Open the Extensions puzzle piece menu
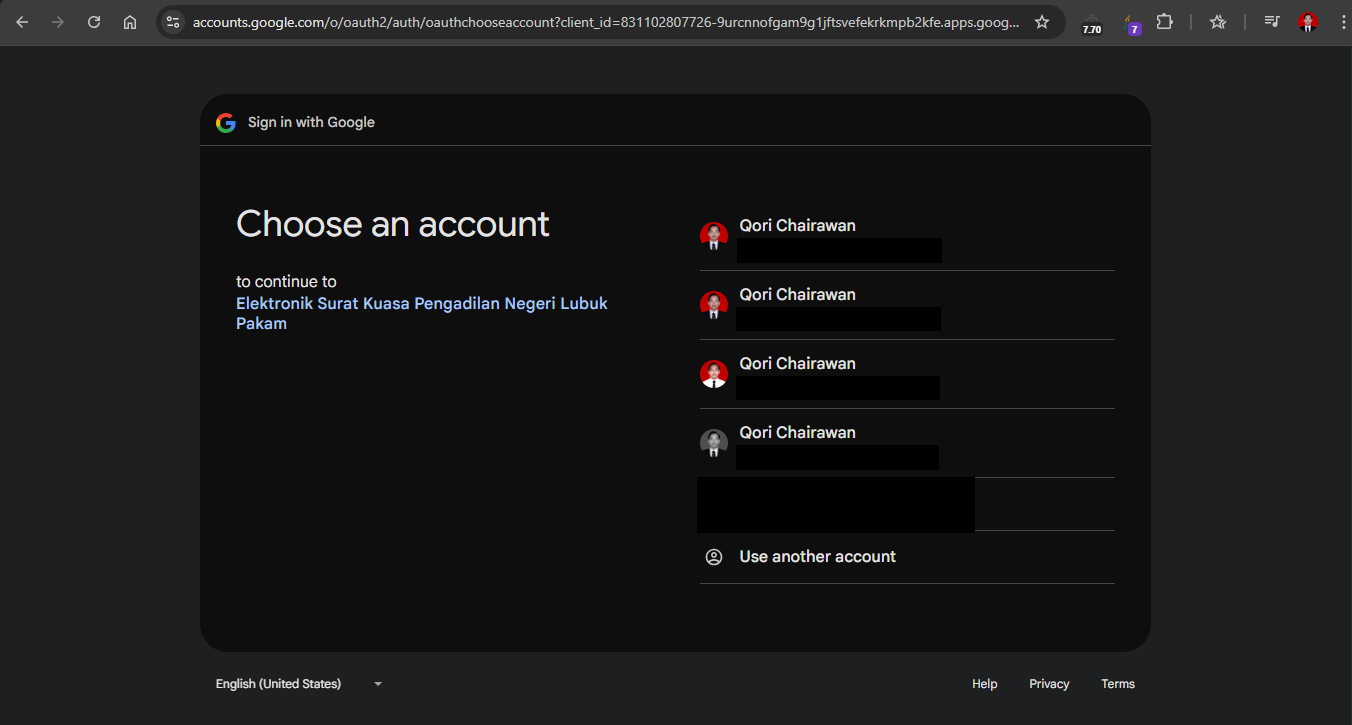 pyautogui.click(x=1164, y=22)
